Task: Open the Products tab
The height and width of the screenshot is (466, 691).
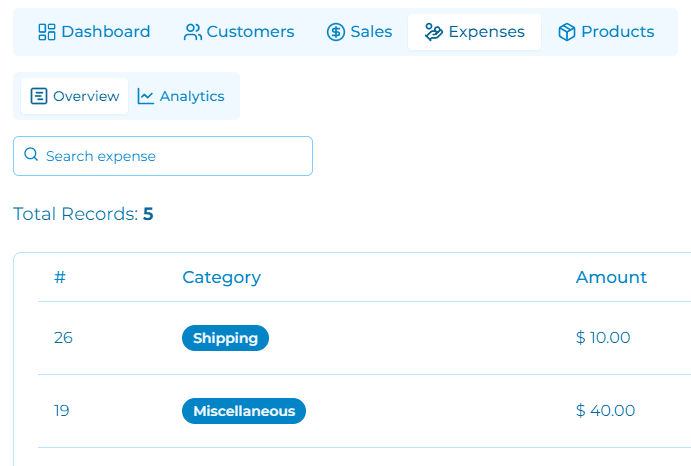Action: pyautogui.click(x=606, y=32)
